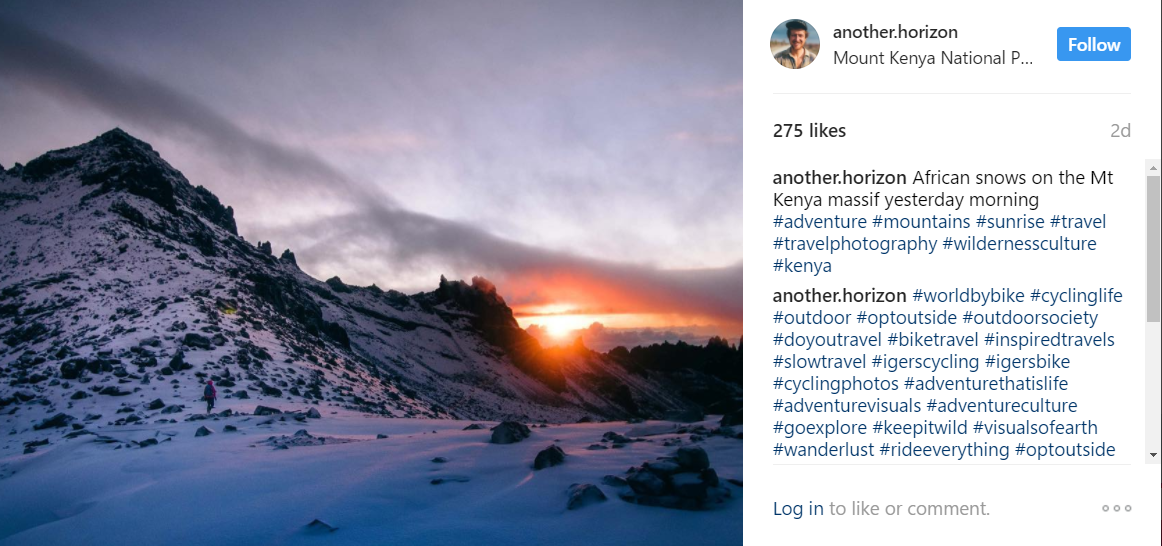Select the #sunrise hashtag

point(1010,222)
